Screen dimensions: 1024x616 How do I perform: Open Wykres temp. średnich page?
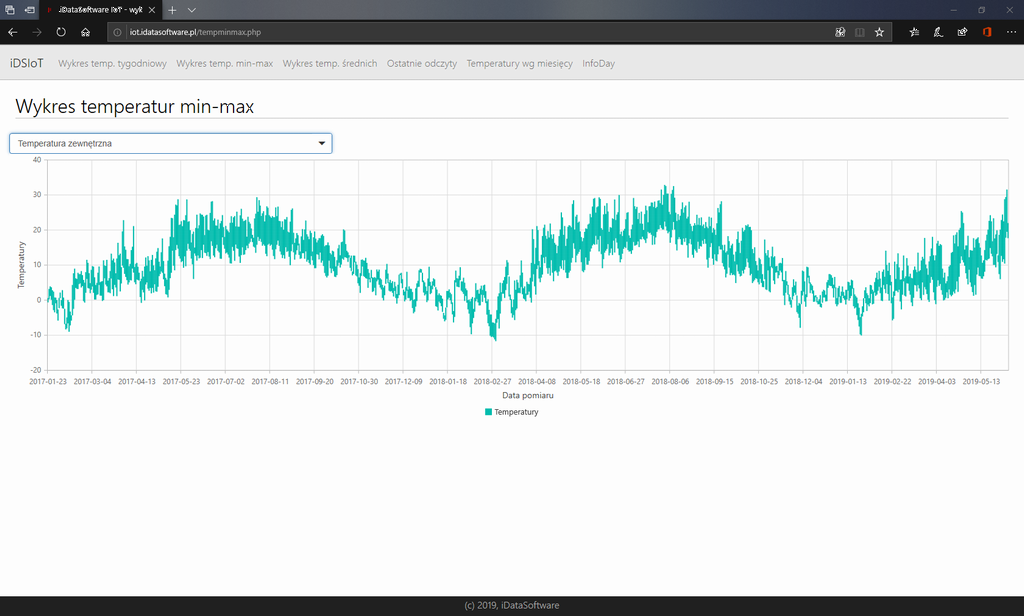[x=330, y=63]
